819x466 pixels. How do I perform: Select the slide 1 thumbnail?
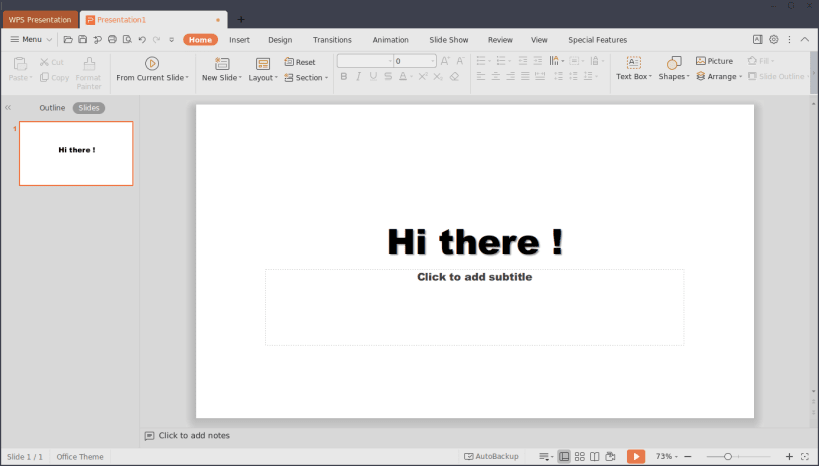(x=76, y=153)
